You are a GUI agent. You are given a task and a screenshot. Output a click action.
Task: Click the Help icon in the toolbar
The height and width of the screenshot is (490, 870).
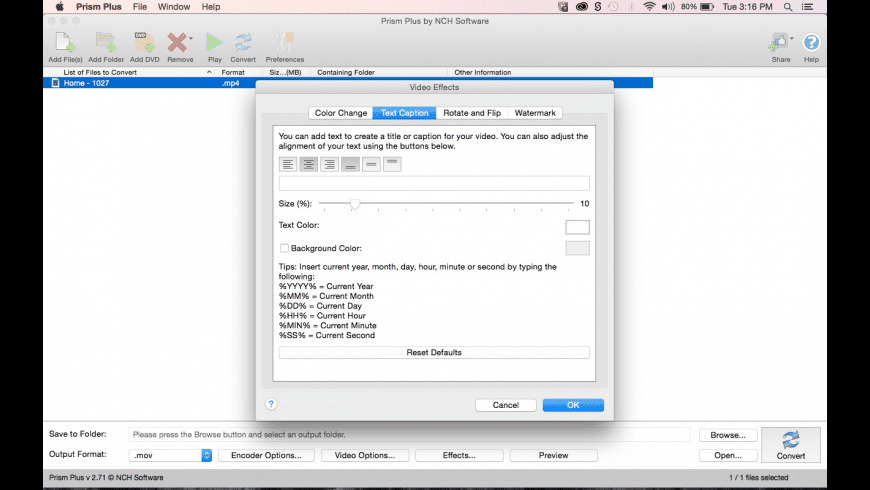point(811,47)
